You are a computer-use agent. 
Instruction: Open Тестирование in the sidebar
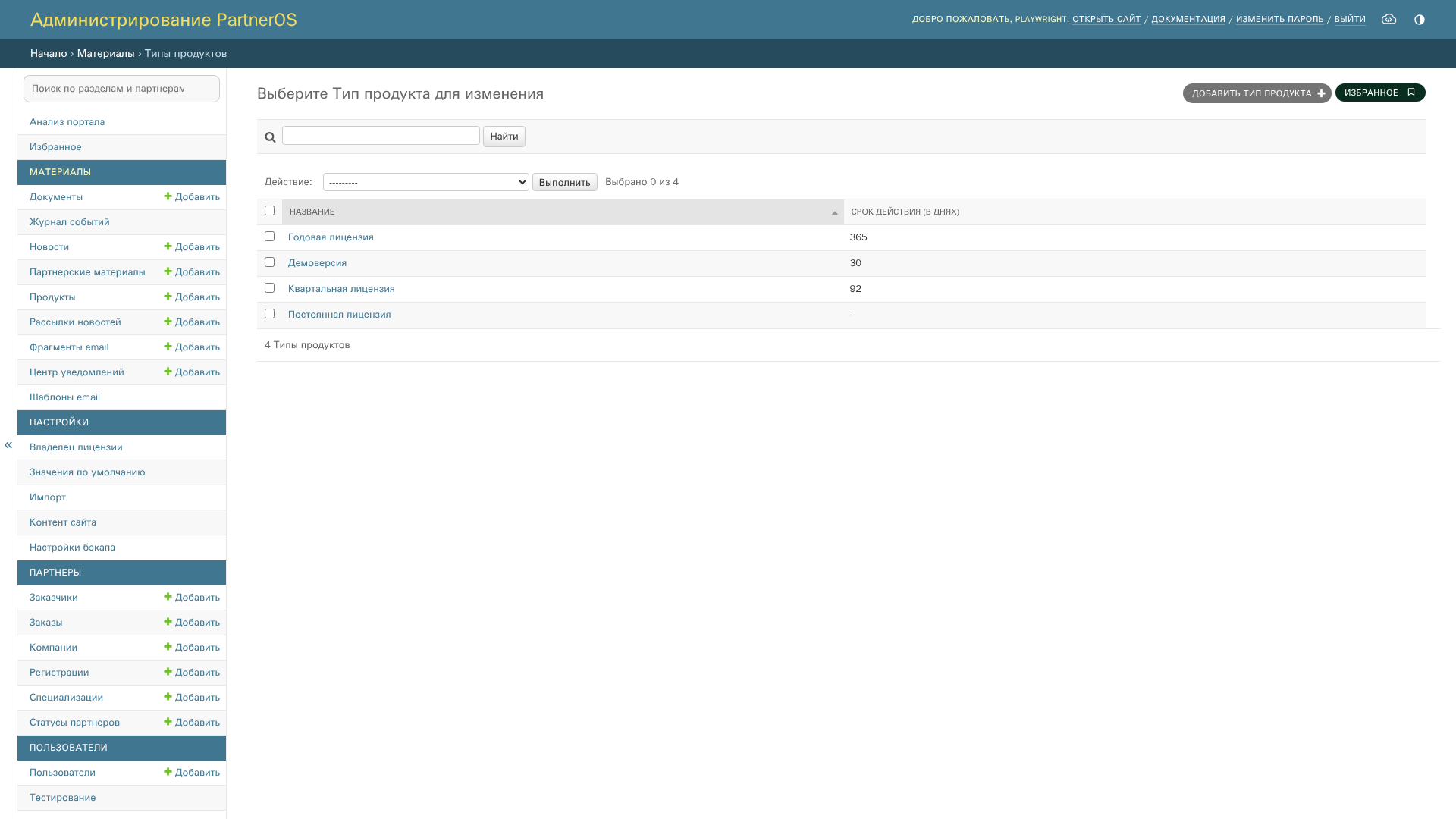coord(62,798)
